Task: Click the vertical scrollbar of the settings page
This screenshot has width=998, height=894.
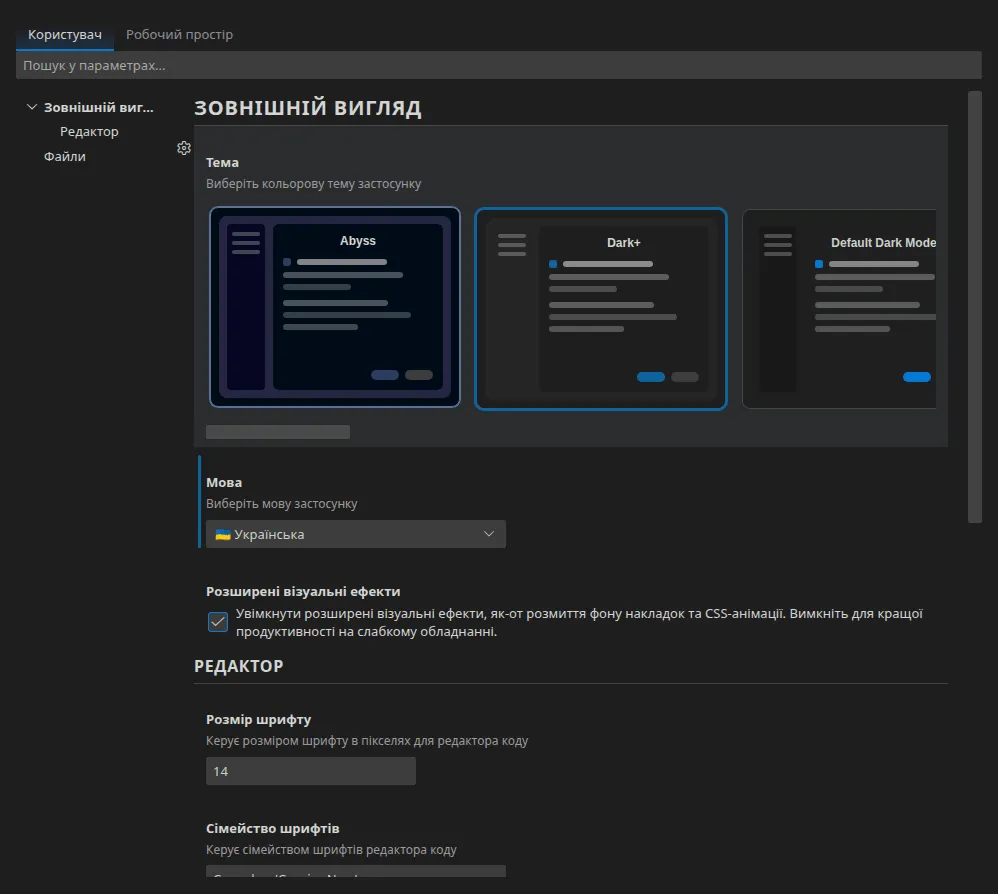Action: [x=974, y=307]
